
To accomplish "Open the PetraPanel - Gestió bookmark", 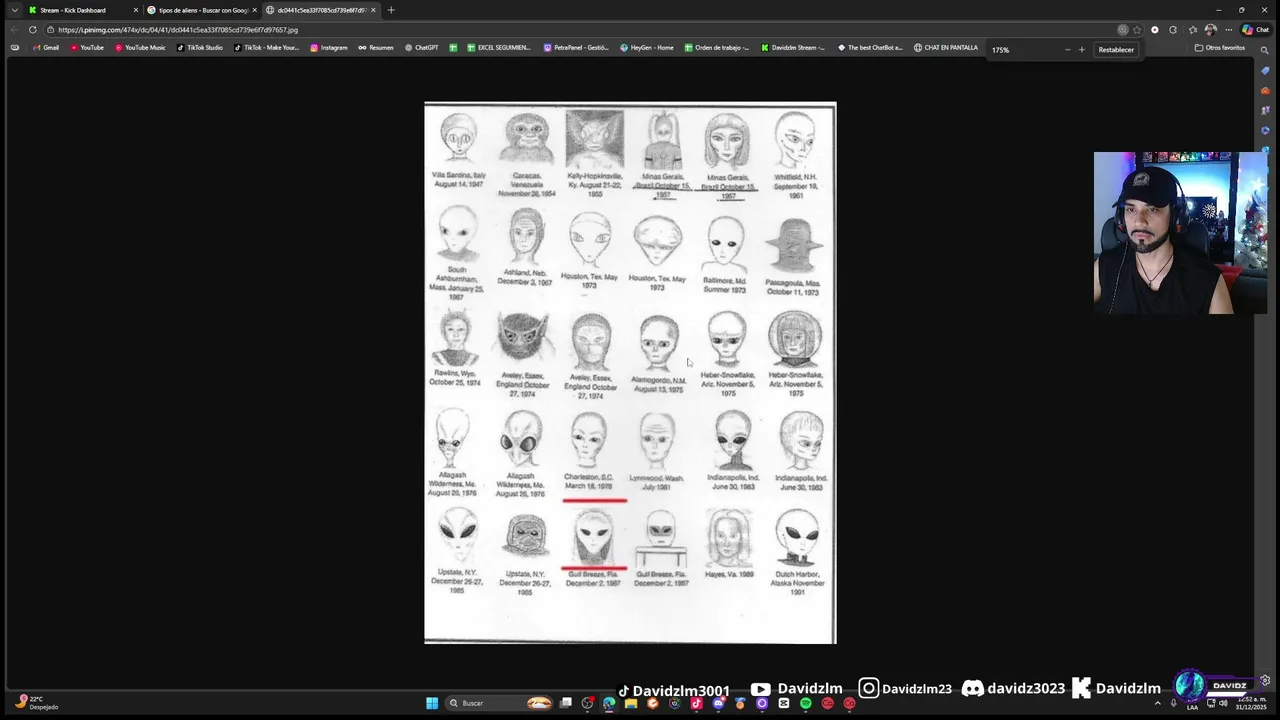I will tap(576, 48).
